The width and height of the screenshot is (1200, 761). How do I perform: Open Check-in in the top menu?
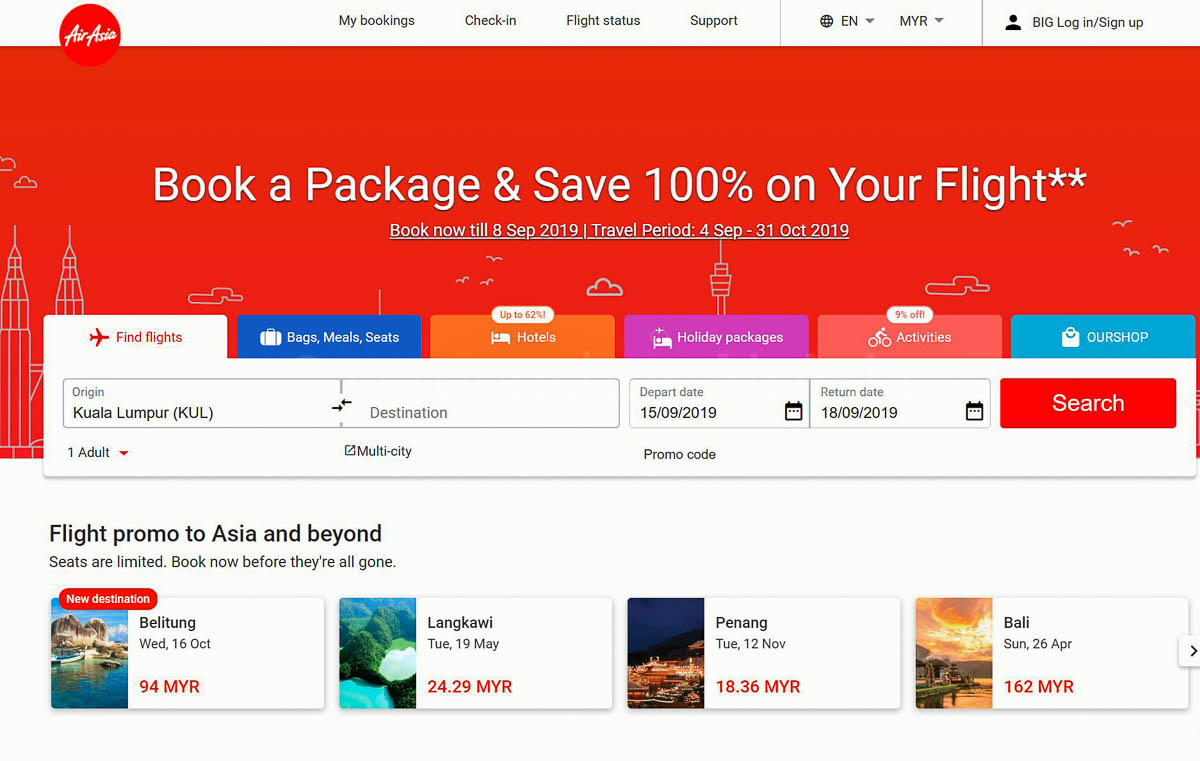[x=490, y=21]
